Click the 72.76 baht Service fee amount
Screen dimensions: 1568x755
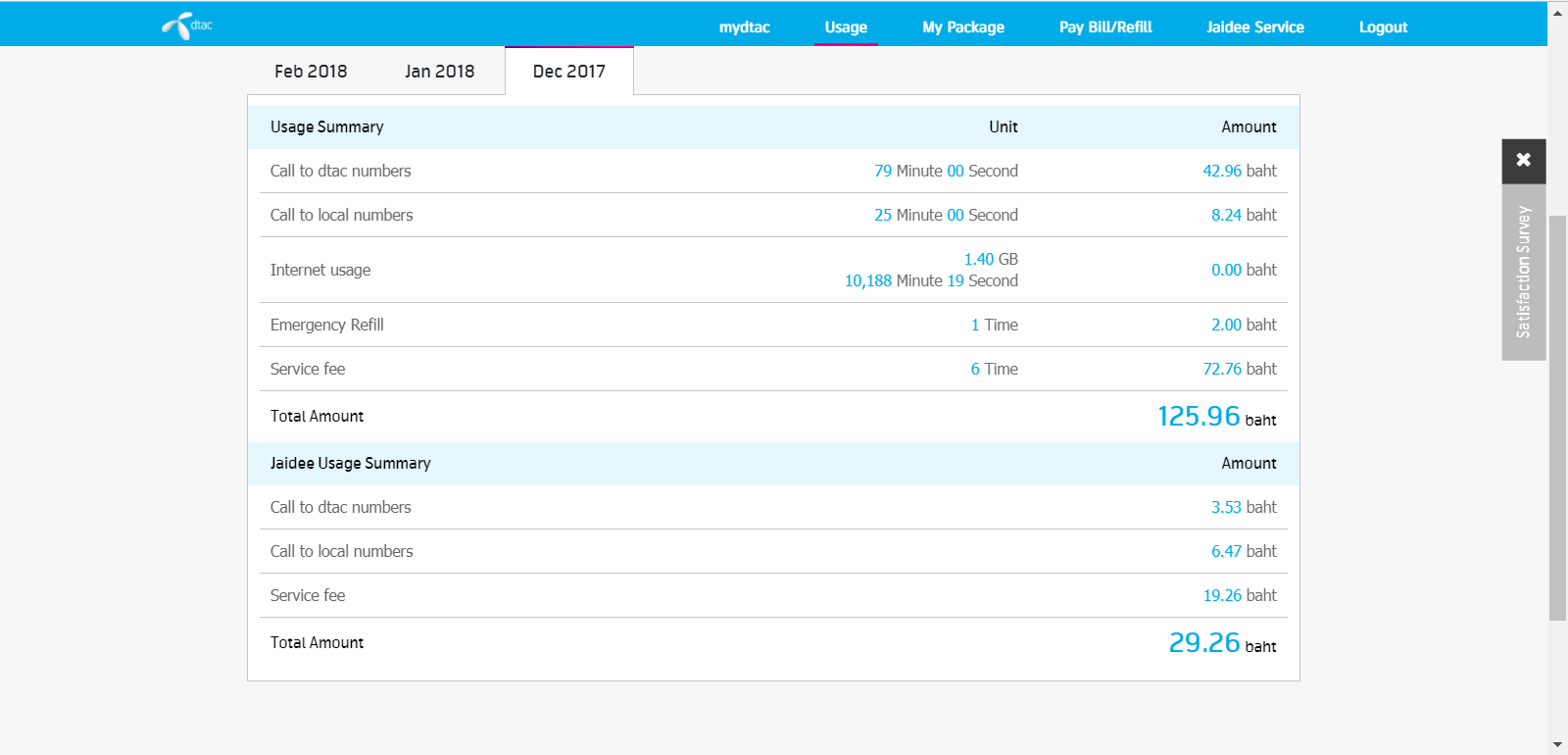coord(1239,369)
